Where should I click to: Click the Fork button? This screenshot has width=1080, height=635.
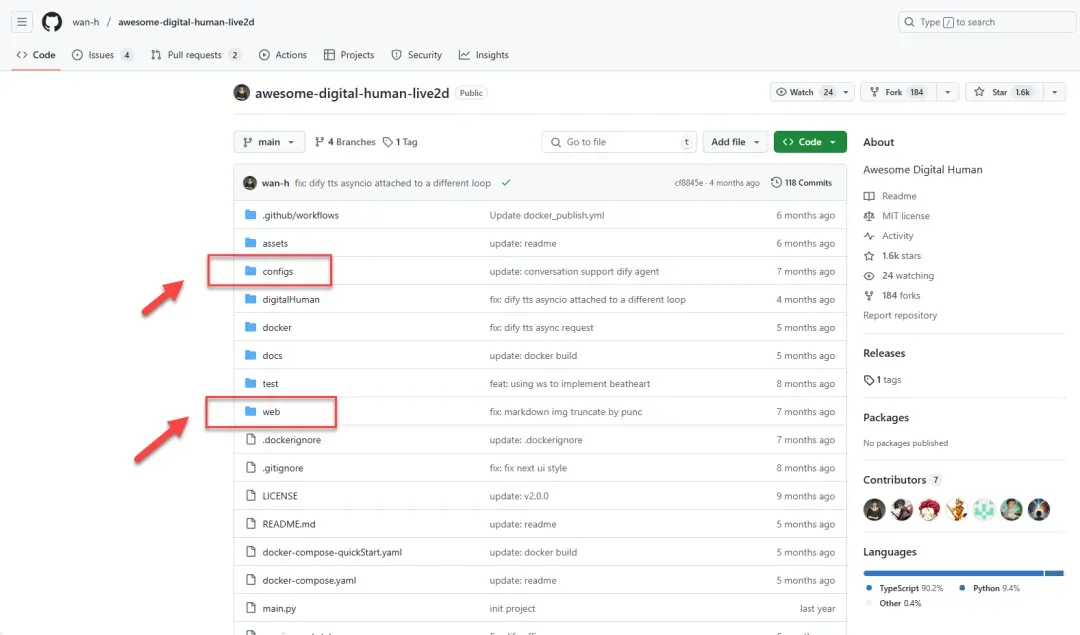pos(897,92)
